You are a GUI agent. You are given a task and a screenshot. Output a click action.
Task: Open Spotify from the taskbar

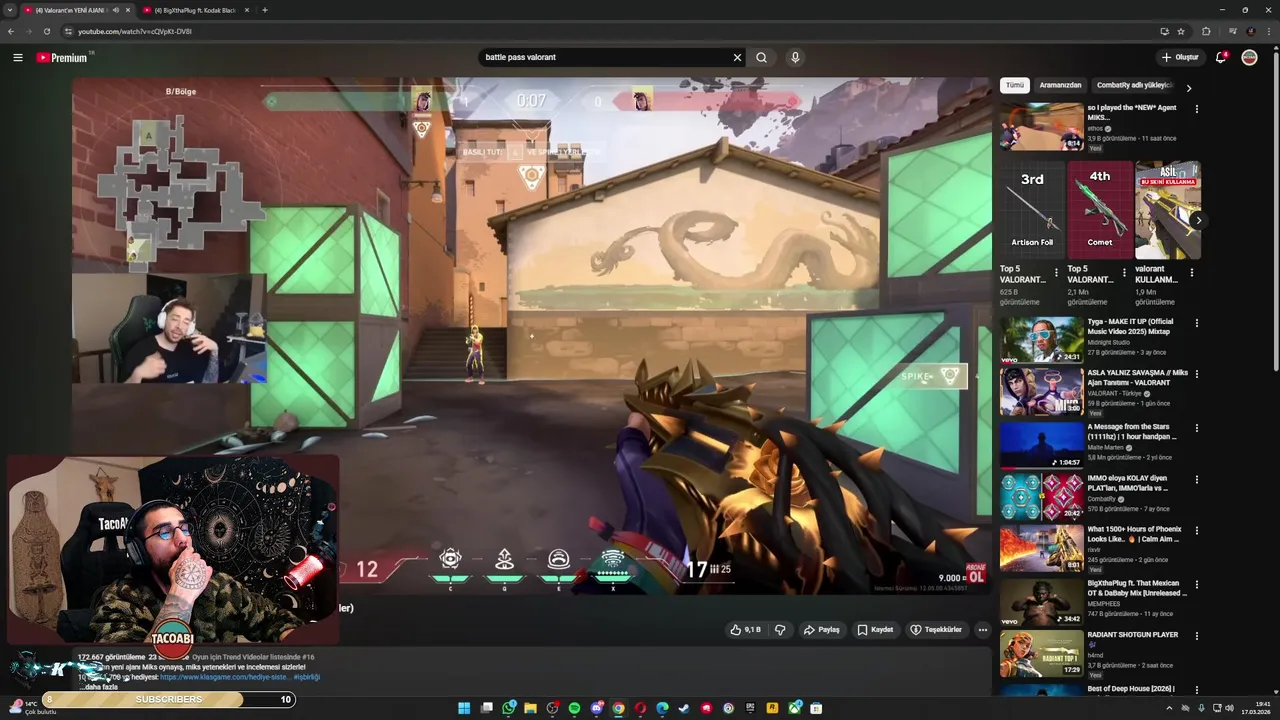(574, 708)
